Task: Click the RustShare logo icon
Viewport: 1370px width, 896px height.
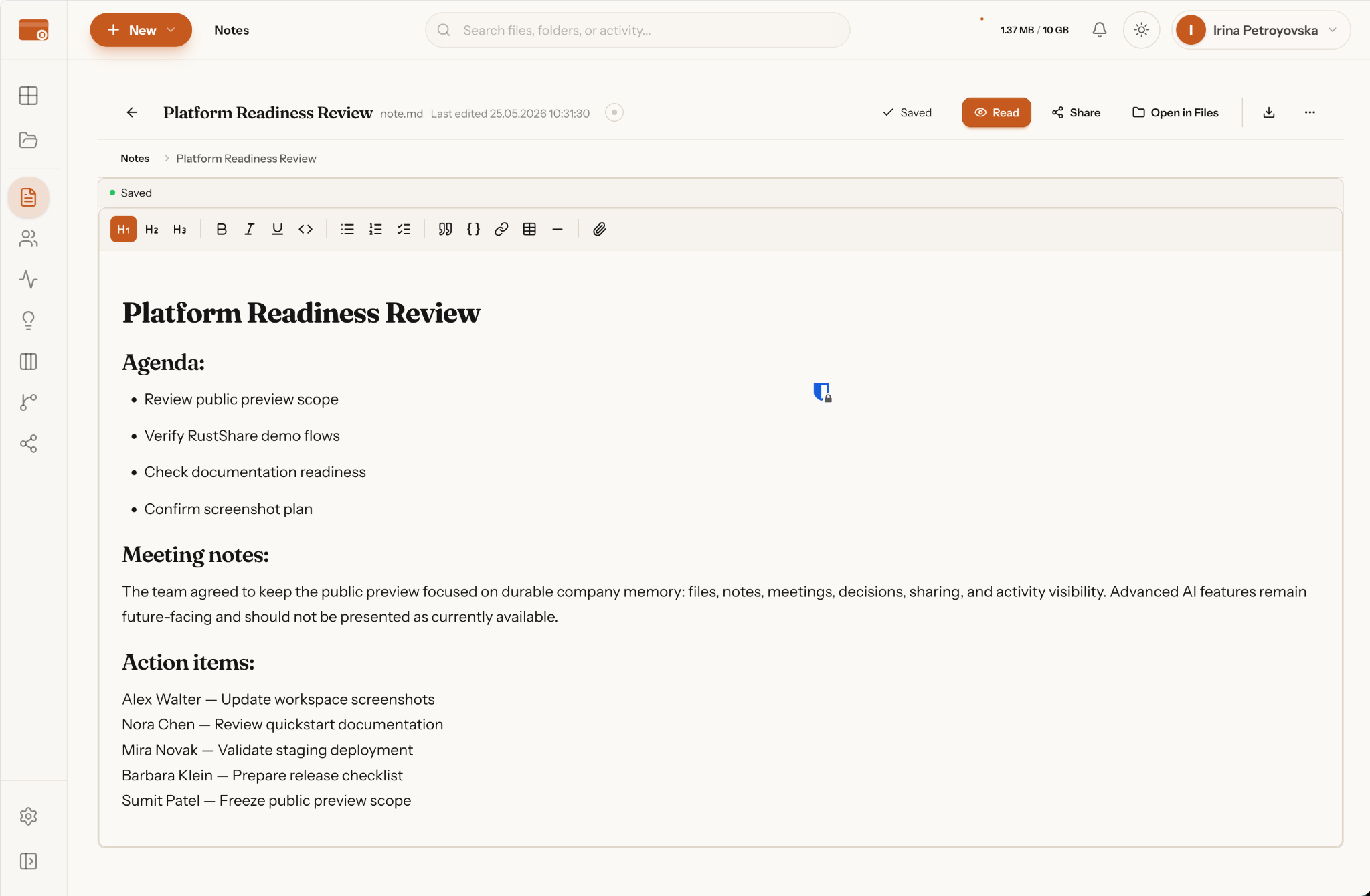Action: click(x=33, y=30)
